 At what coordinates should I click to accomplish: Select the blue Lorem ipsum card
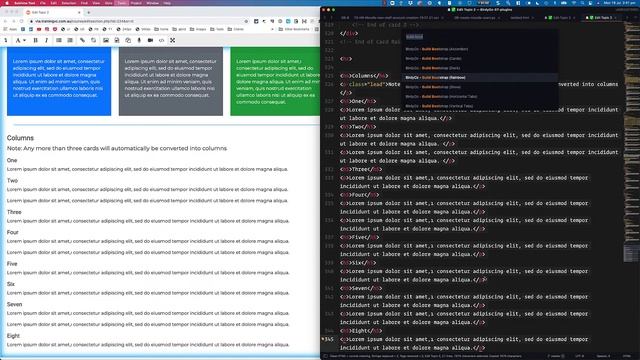(x=59, y=81)
